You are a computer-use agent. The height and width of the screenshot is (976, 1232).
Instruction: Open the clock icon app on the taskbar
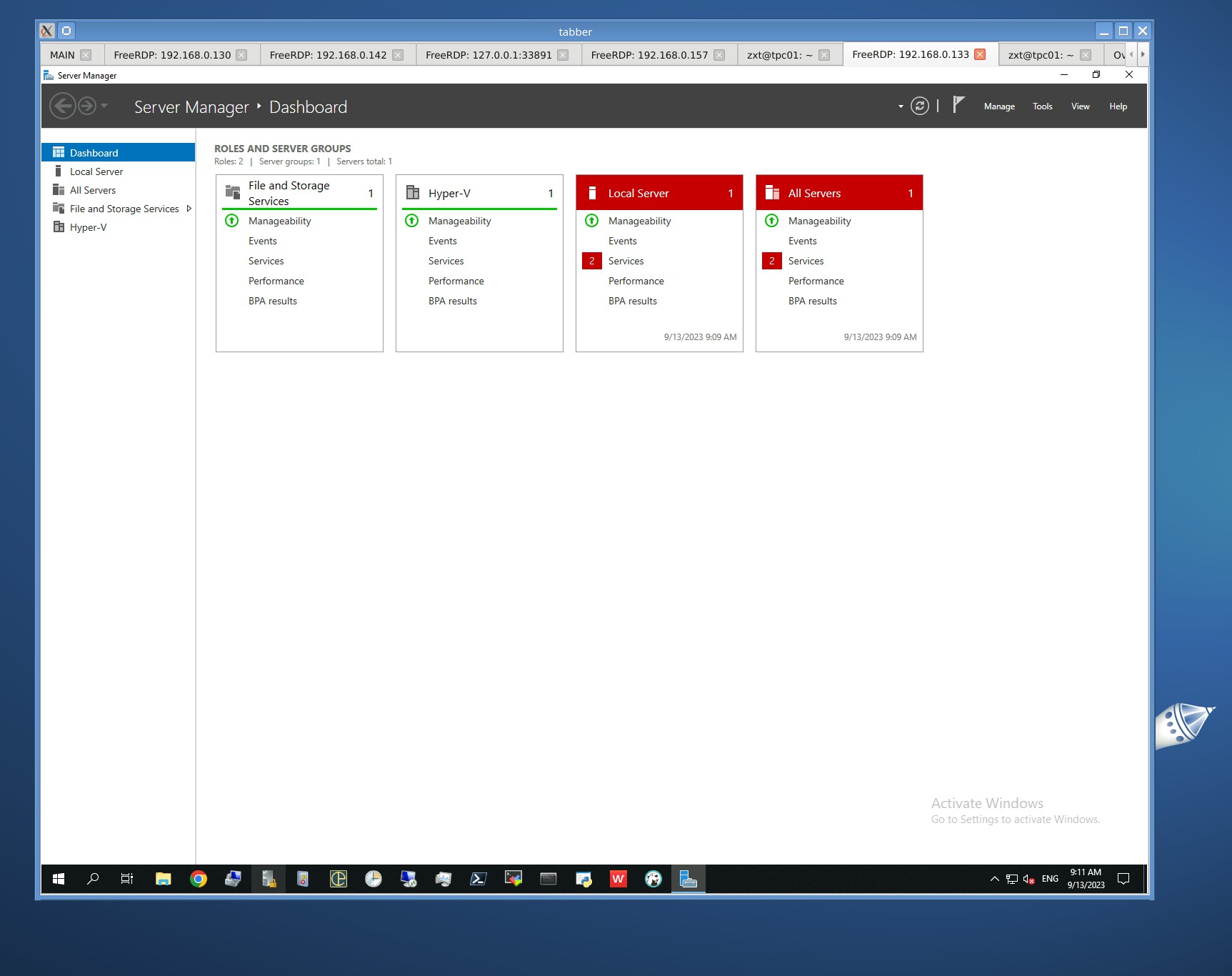point(374,879)
